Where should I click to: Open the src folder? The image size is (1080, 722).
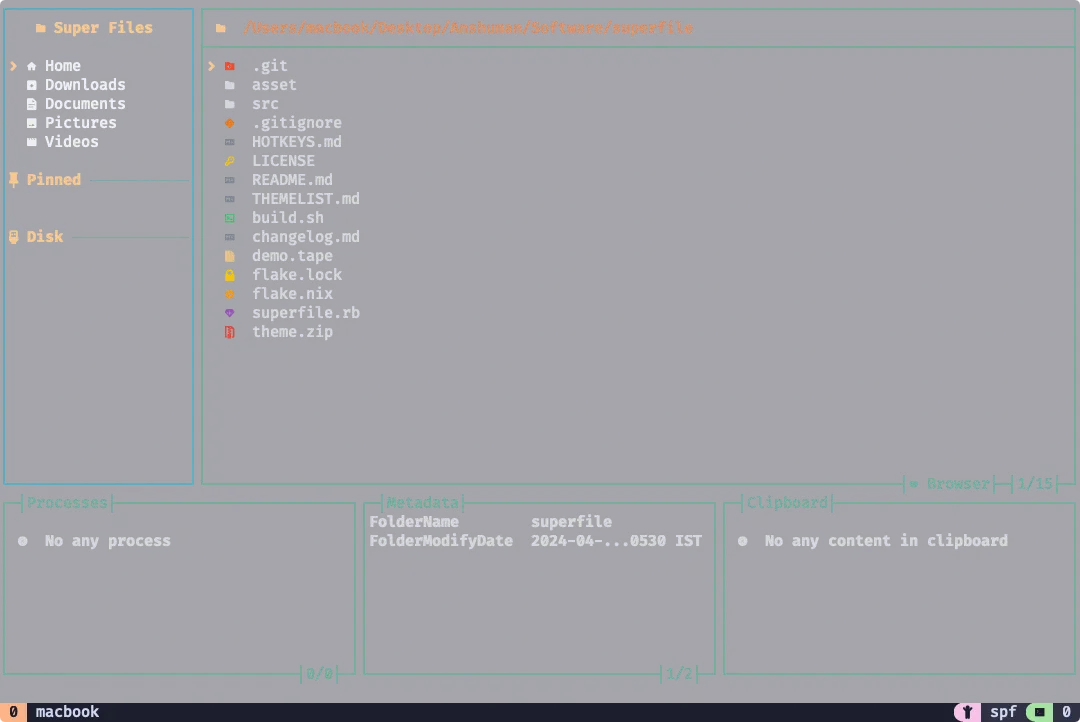click(265, 104)
